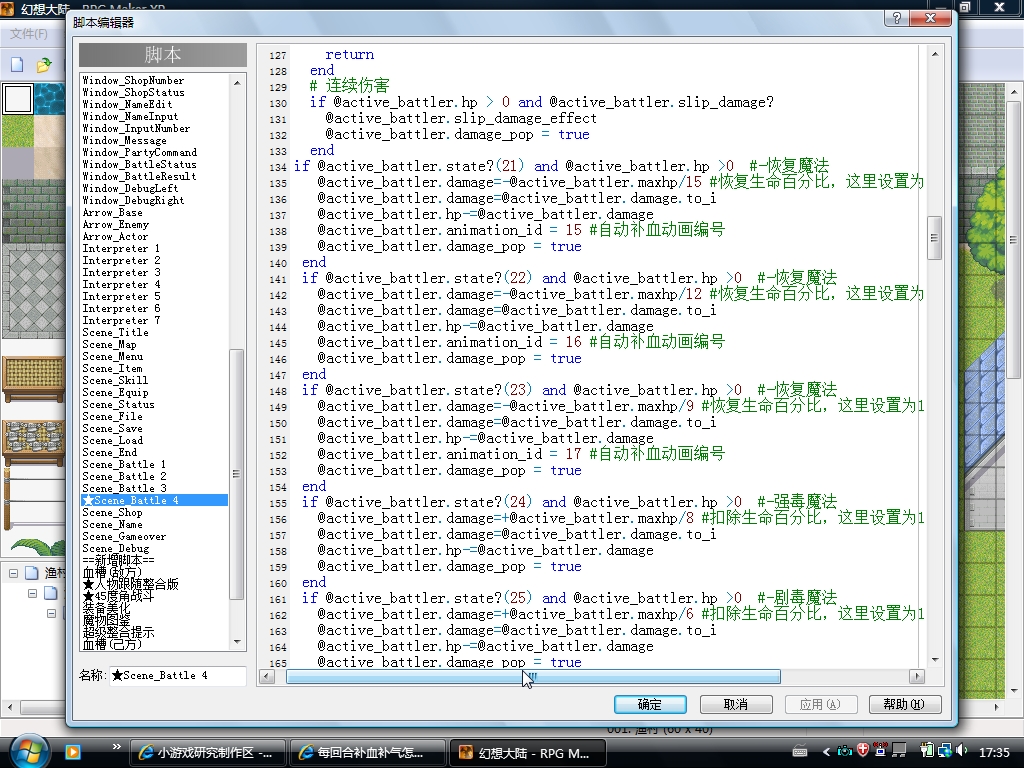Select highlighted ★Scene_Battle 4 script
Screen dimensions: 1024x768
[x=154, y=500]
